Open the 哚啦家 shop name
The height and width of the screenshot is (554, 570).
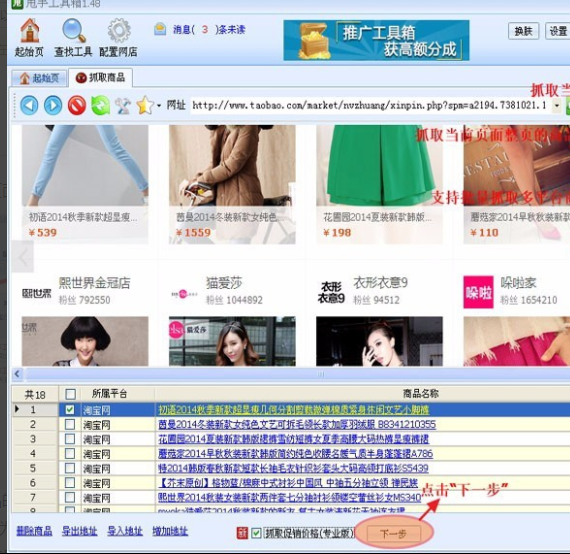coord(518,283)
